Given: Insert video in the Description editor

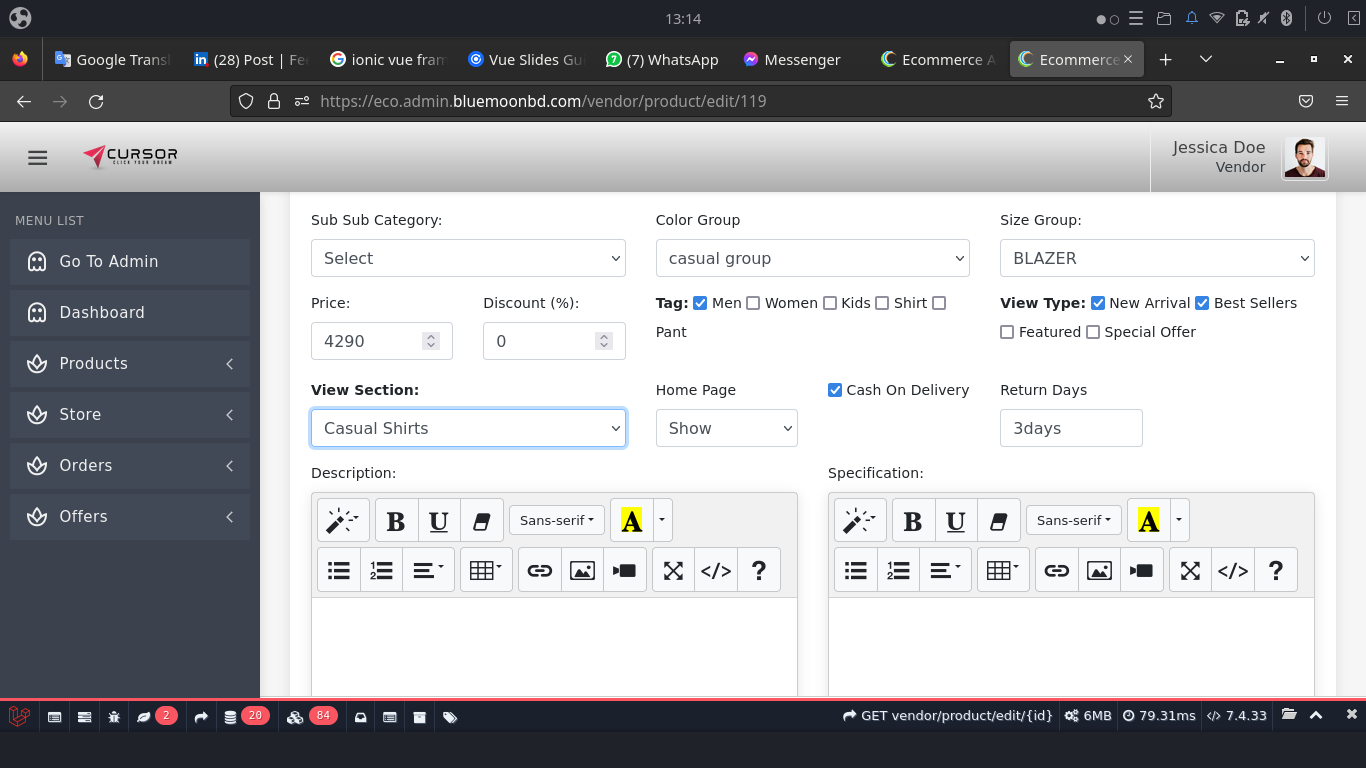Looking at the screenshot, I should tap(625, 570).
